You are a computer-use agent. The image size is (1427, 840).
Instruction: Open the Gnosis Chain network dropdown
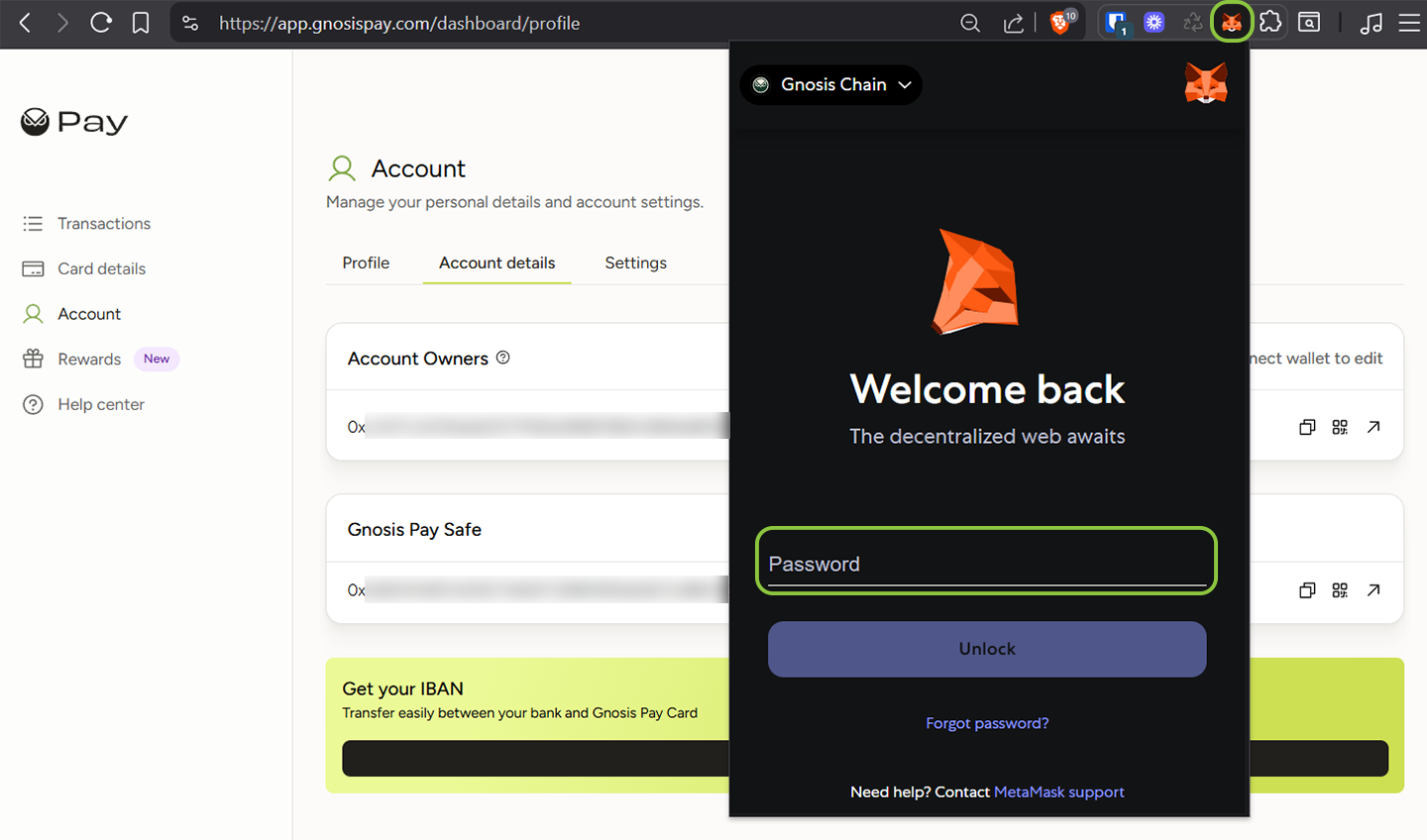pyautogui.click(x=830, y=85)
